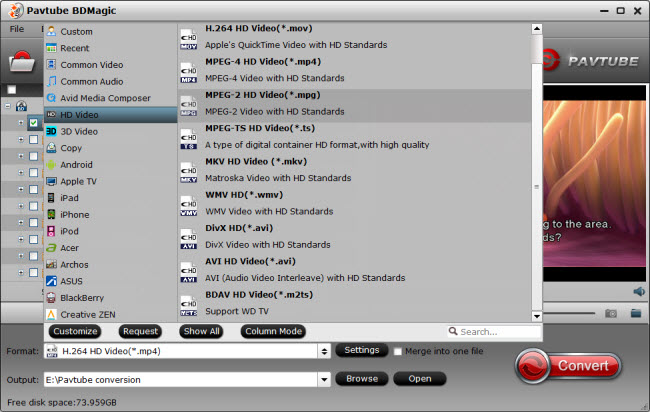This screenshot has height=412, width=650.
Task: Expand the title node beside ASUS row
Action: tap(21, 272)
